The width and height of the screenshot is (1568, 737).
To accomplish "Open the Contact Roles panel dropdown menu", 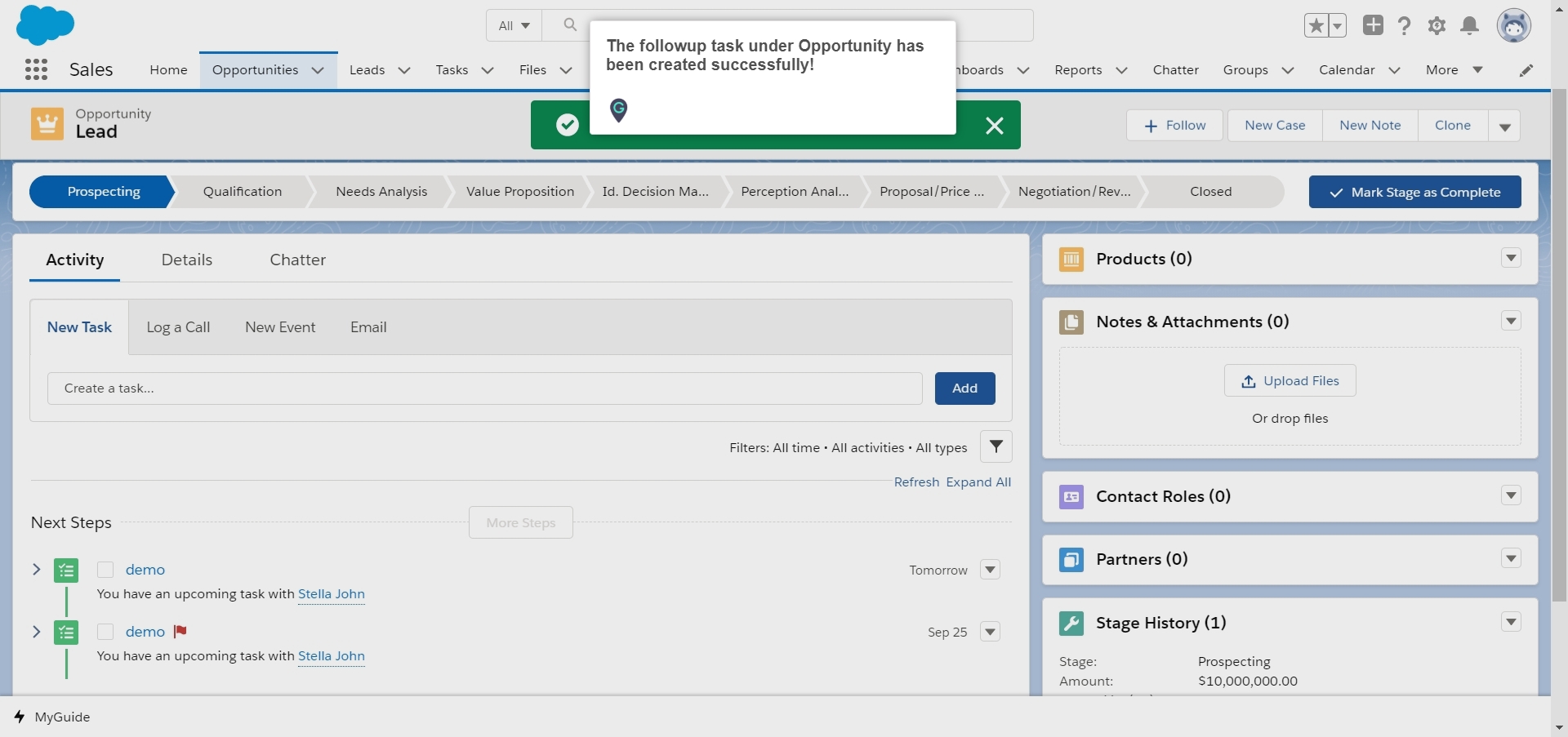I will tap(1511, 495).
